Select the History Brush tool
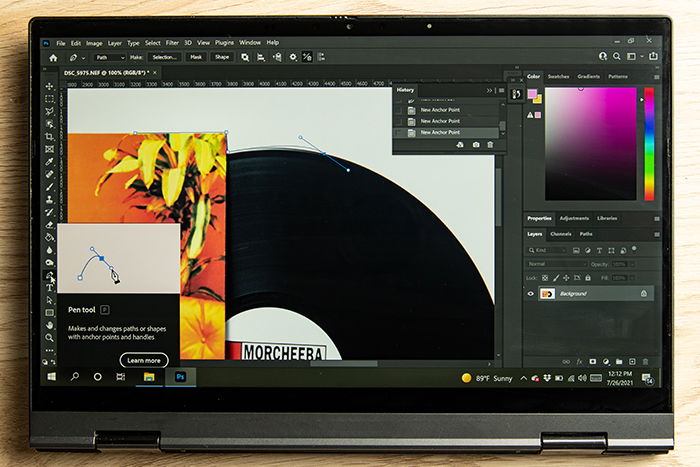Viewport: 700px width, 467px height. click(50, 212)
